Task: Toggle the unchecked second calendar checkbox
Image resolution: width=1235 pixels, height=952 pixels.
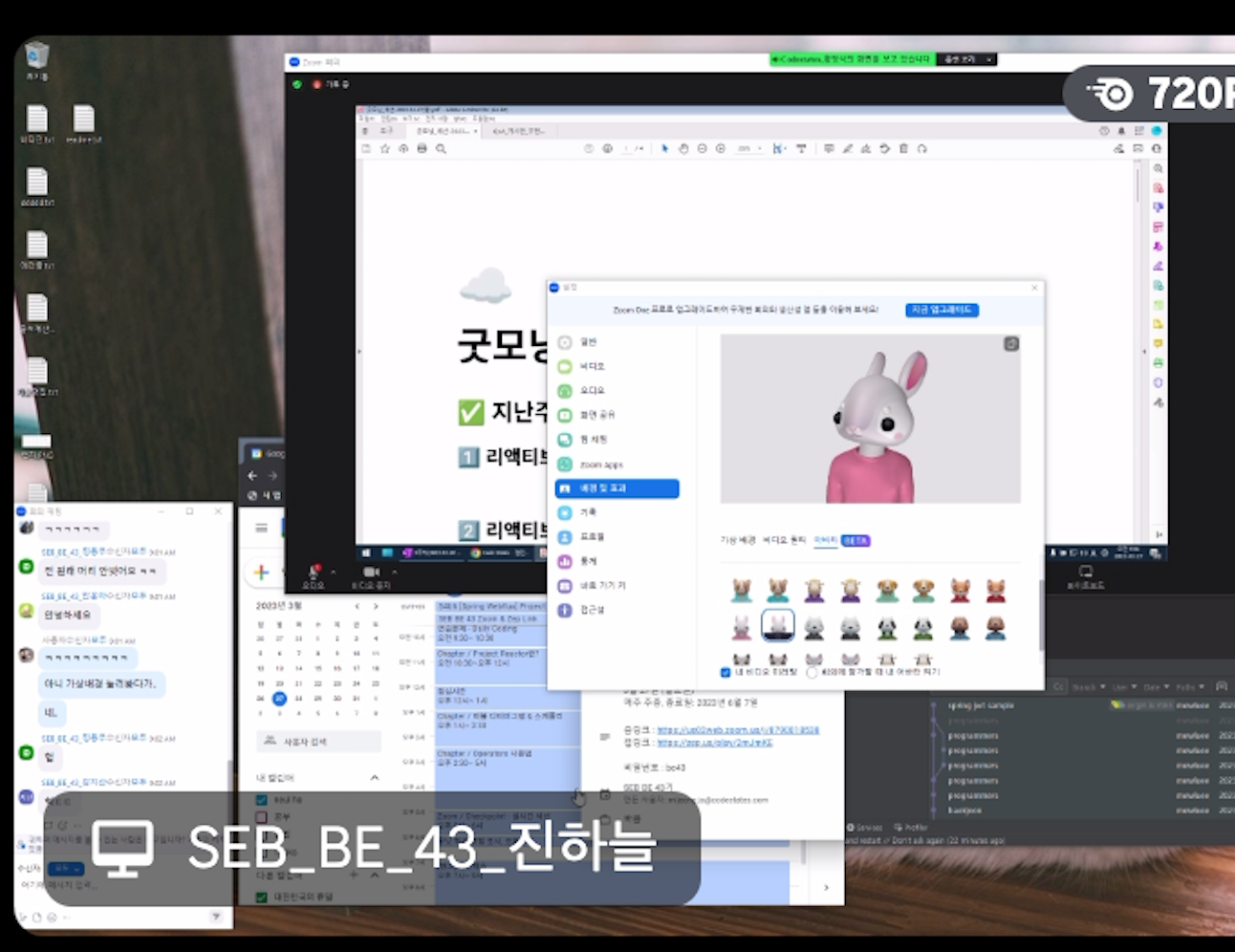Action: (x=261, y=817)
